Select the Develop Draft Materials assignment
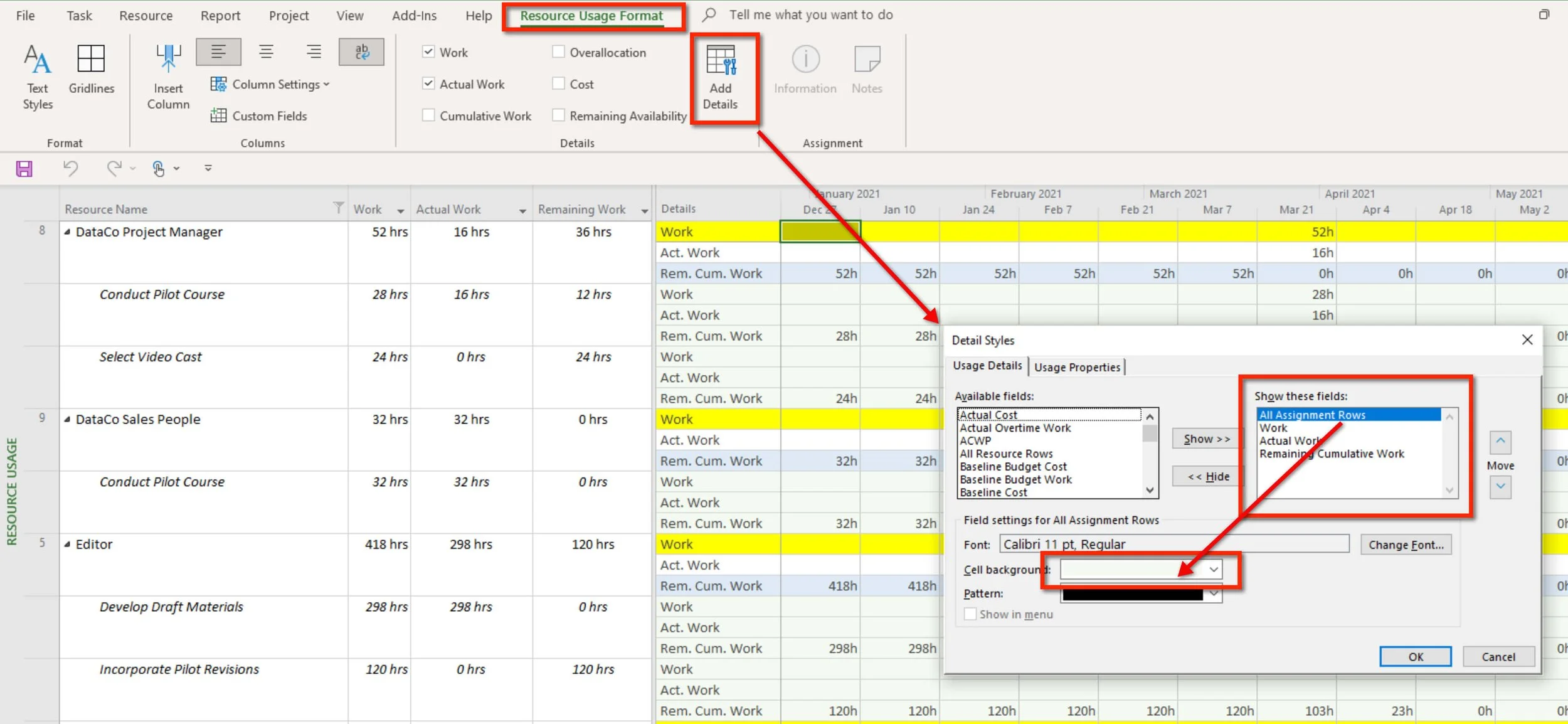The image size is (1568, 724). point(171,607)
